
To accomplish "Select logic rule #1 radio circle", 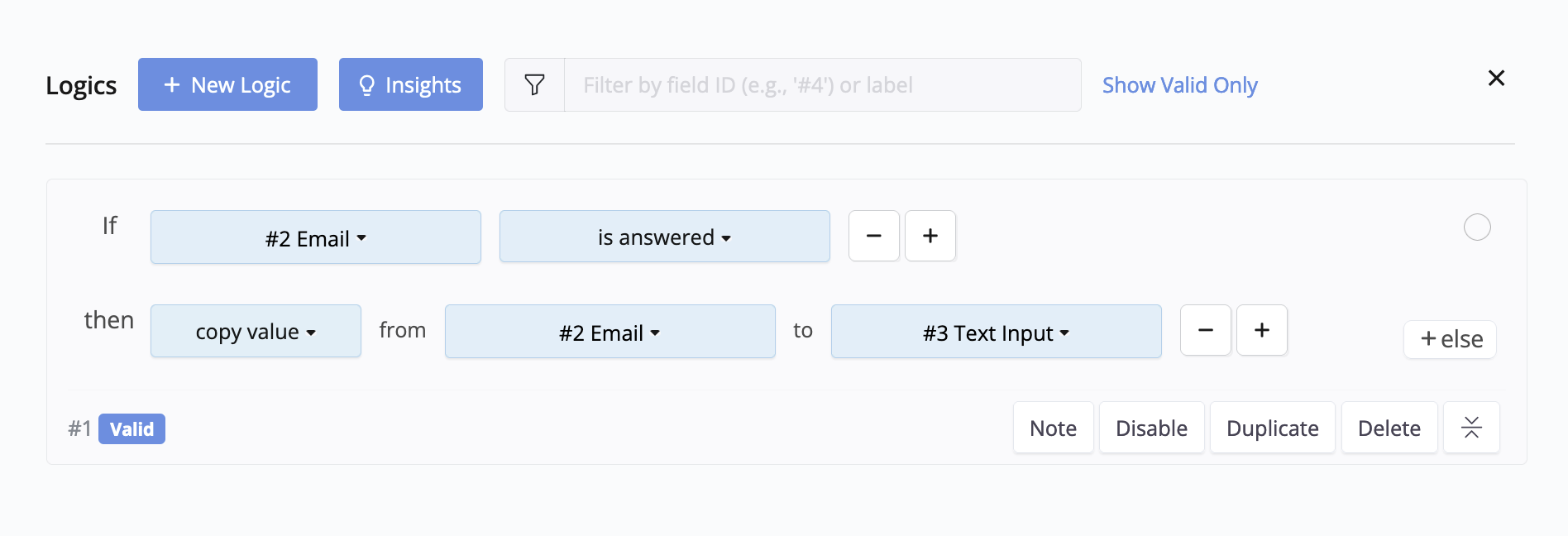I will point(1477,227).
